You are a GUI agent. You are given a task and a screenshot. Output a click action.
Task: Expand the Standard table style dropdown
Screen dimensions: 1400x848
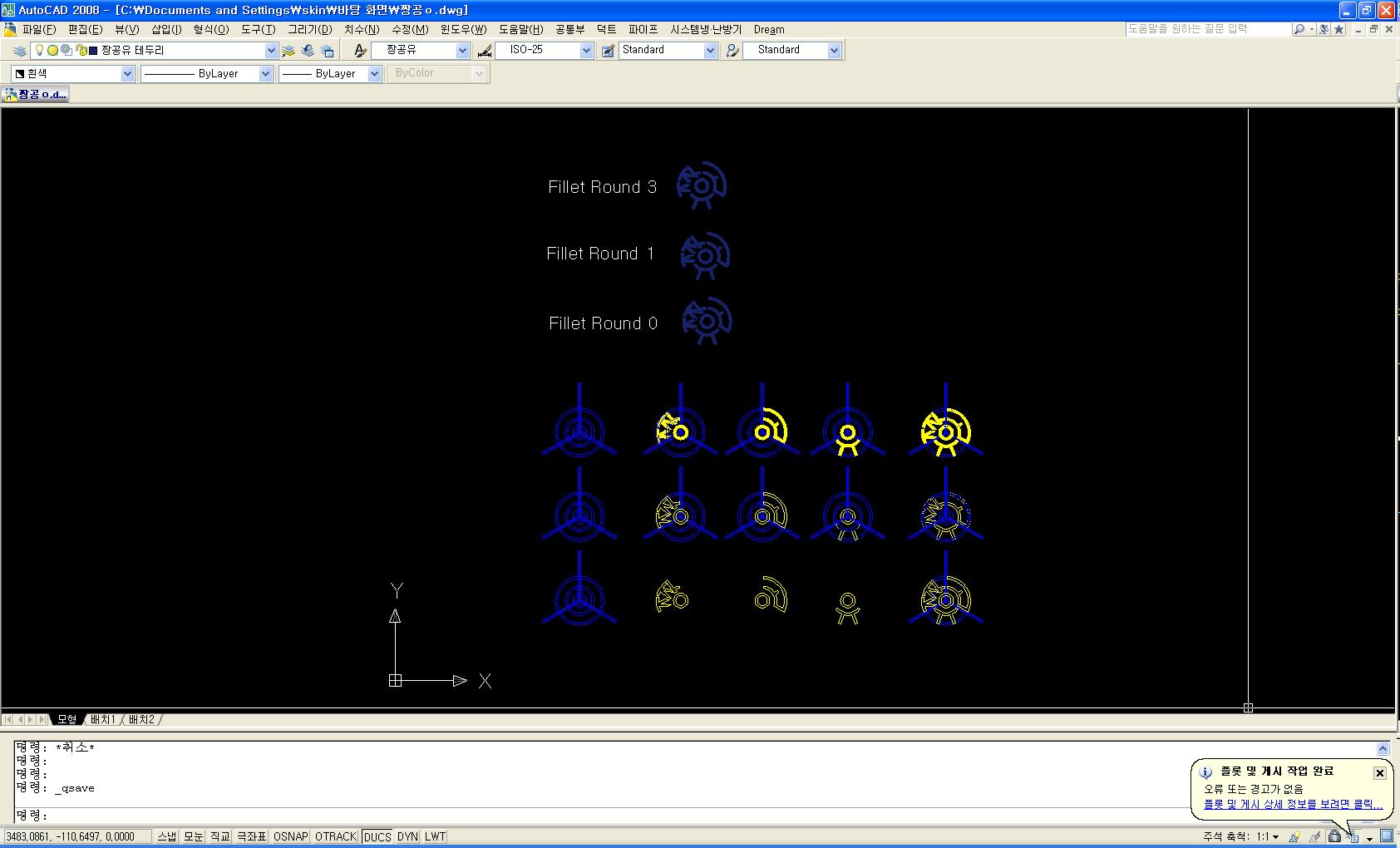(x=710, y=51)
